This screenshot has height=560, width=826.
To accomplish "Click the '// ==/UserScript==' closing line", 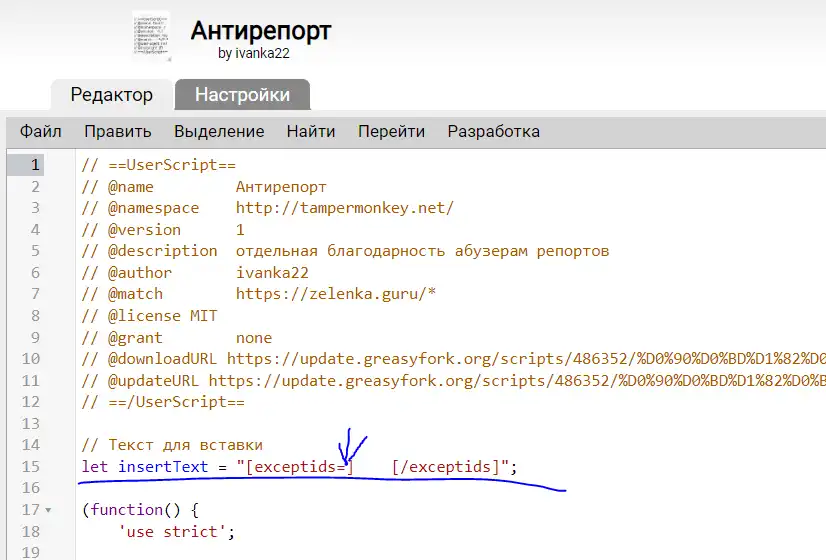I will pyautogui.click(x=163, y=402).
